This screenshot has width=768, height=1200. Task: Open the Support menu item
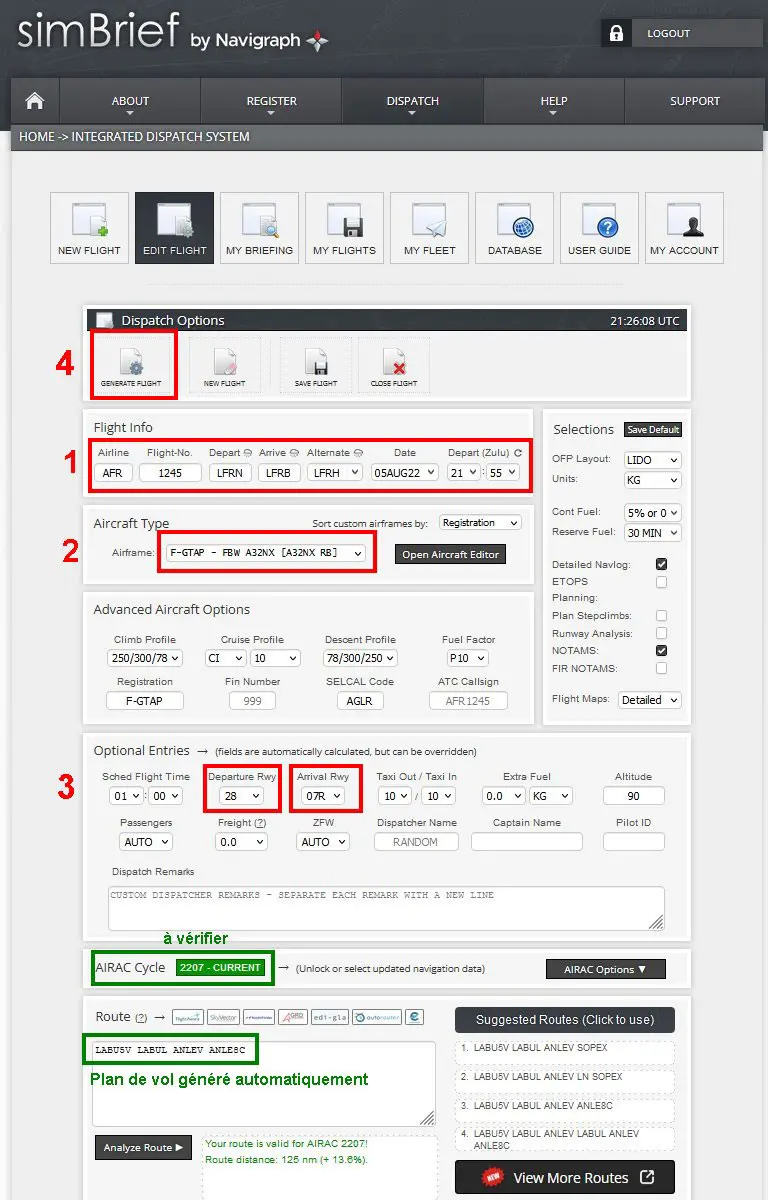(x=695, y=101)
